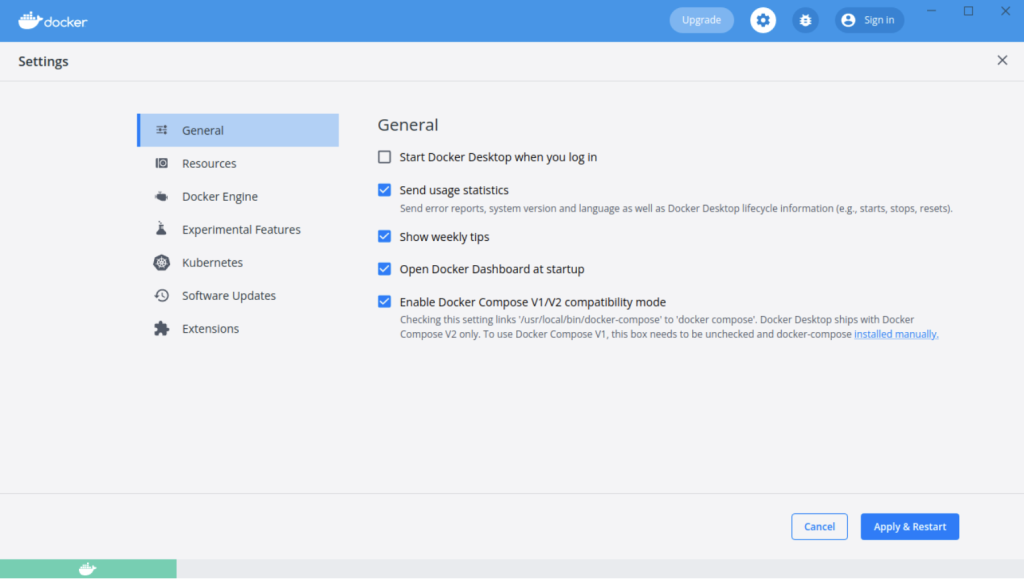Open the troubleshoot bug icon
Screen dimensions: 1024x581
tap(805, 20)
